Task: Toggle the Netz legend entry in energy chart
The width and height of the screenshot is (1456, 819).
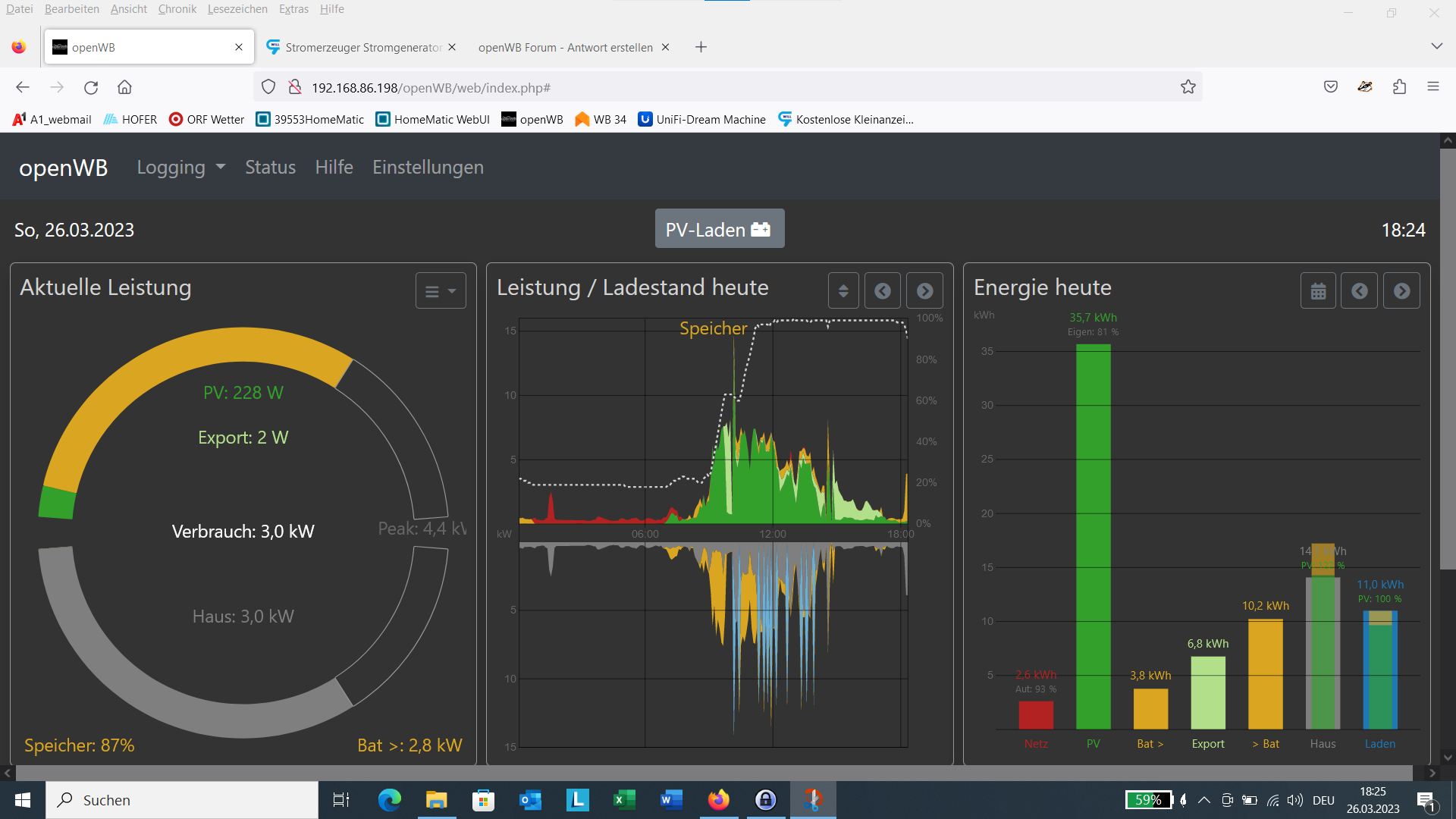Action: pos(1035,744)
